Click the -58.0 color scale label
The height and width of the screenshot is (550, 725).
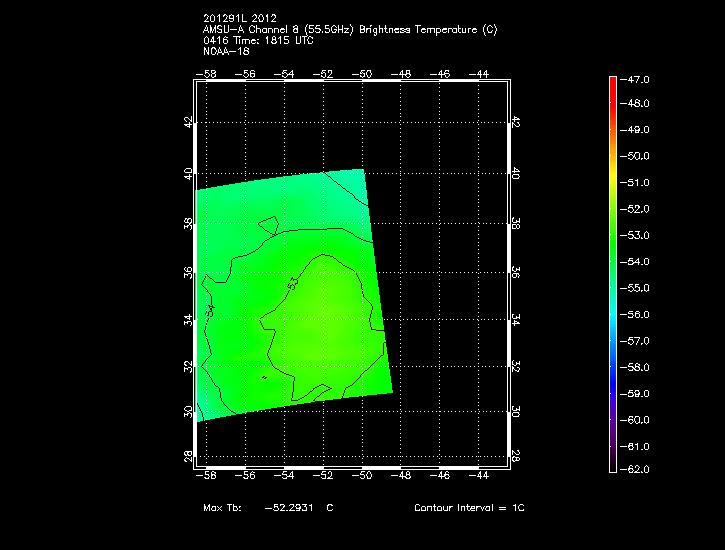[x=638, y=367]
